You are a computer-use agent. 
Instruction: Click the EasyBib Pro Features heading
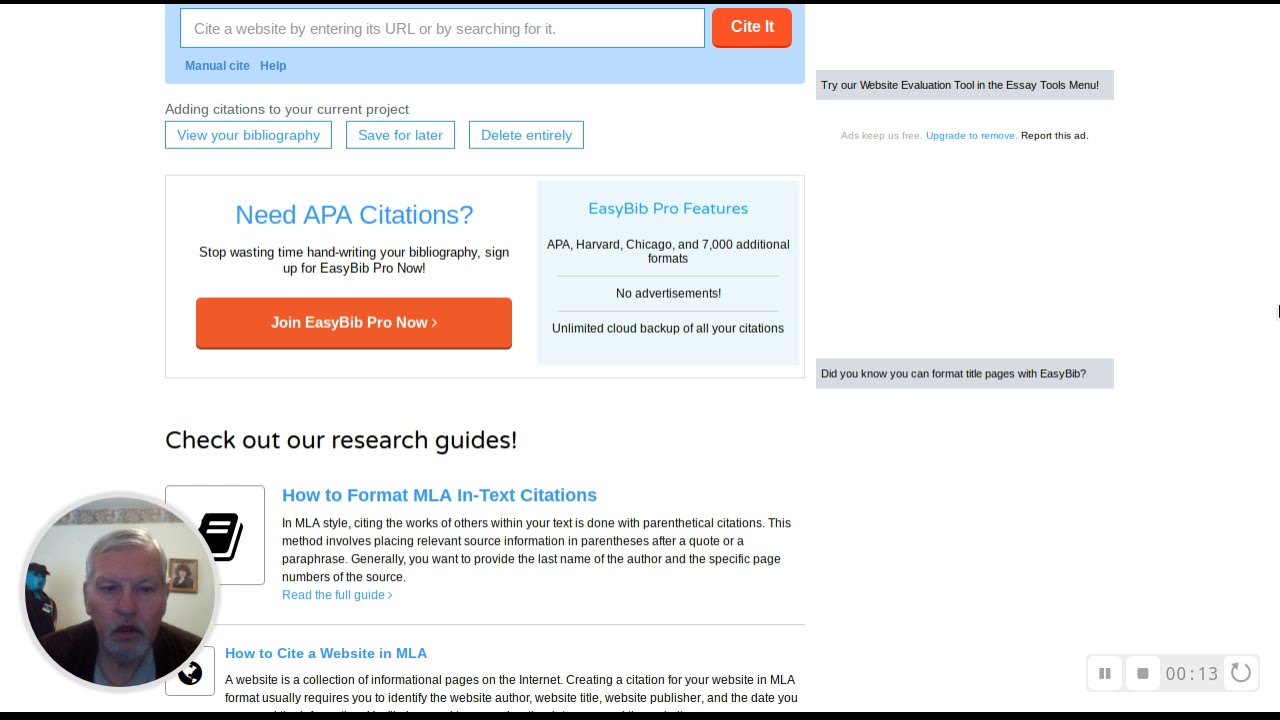point(668,209)
